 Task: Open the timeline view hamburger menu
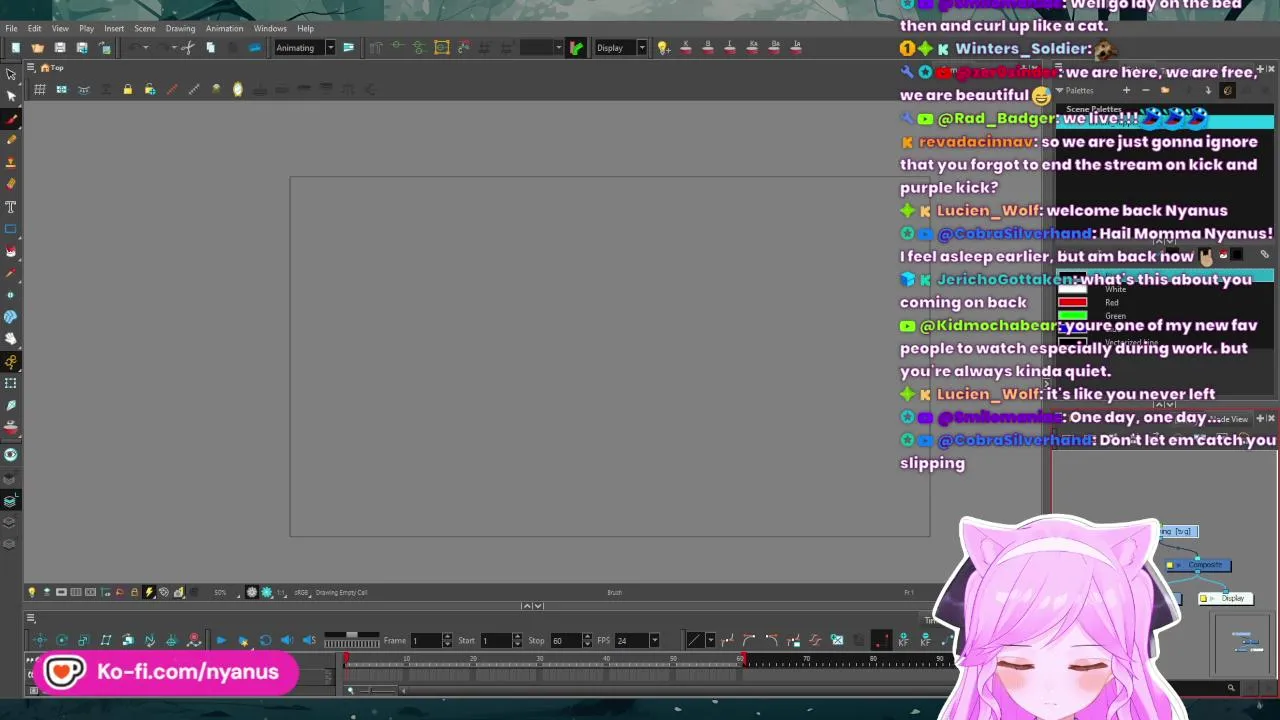31,618
